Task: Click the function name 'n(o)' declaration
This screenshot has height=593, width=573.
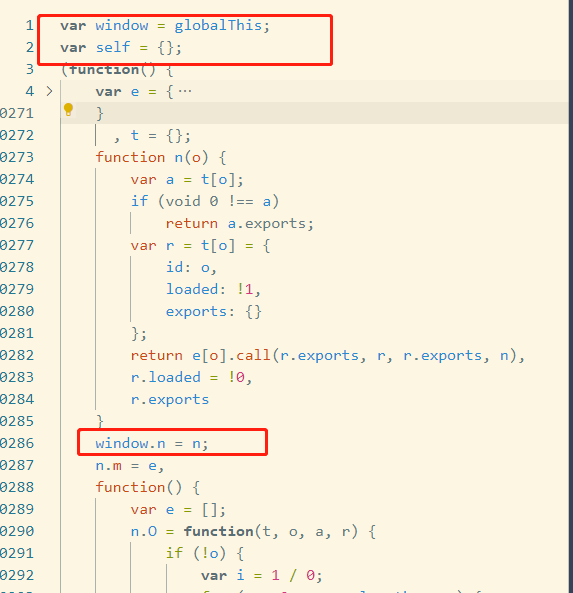Action: (x=191, y=157)
